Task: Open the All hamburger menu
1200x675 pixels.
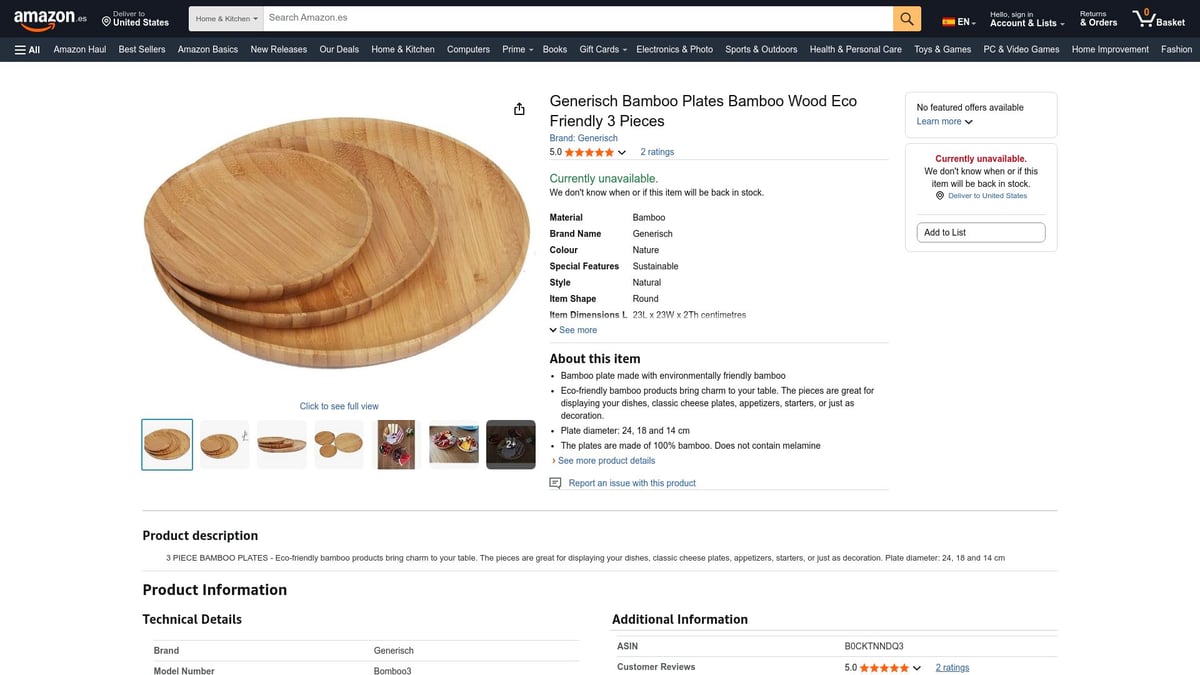Action: pyautogui.click(x=27, y=49)
